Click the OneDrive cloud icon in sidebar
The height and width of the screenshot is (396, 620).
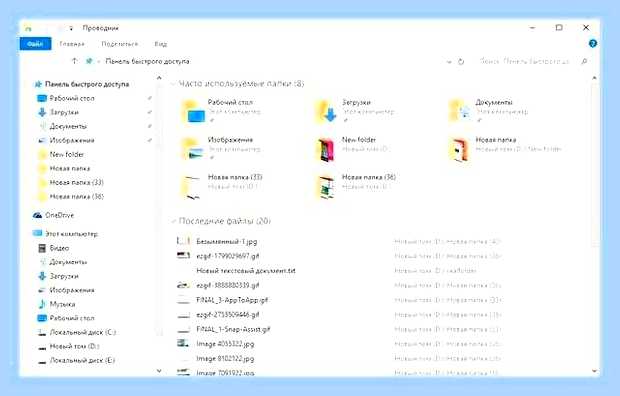(38, 215)
